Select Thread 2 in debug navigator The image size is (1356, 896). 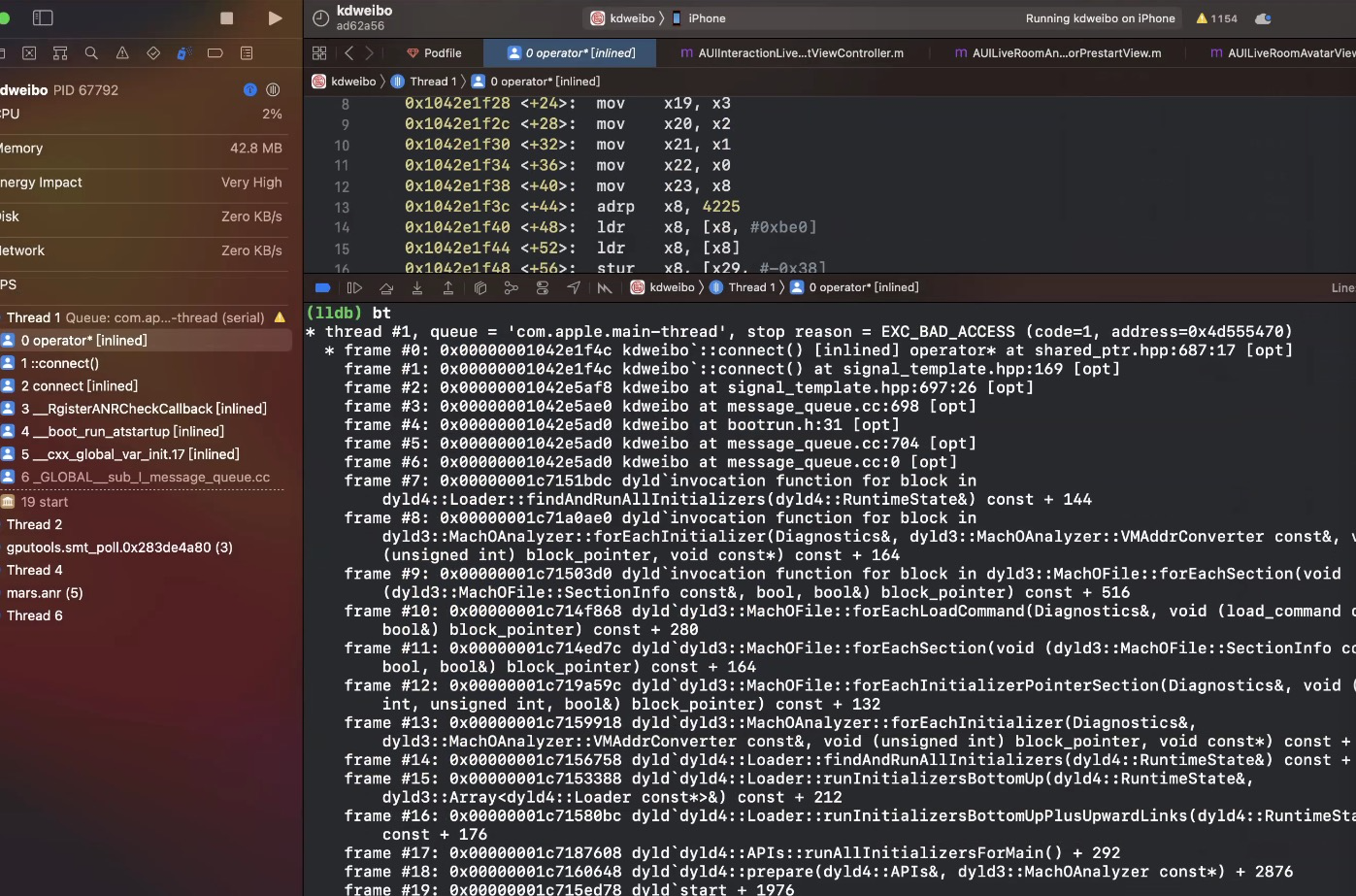pos(146,524)
